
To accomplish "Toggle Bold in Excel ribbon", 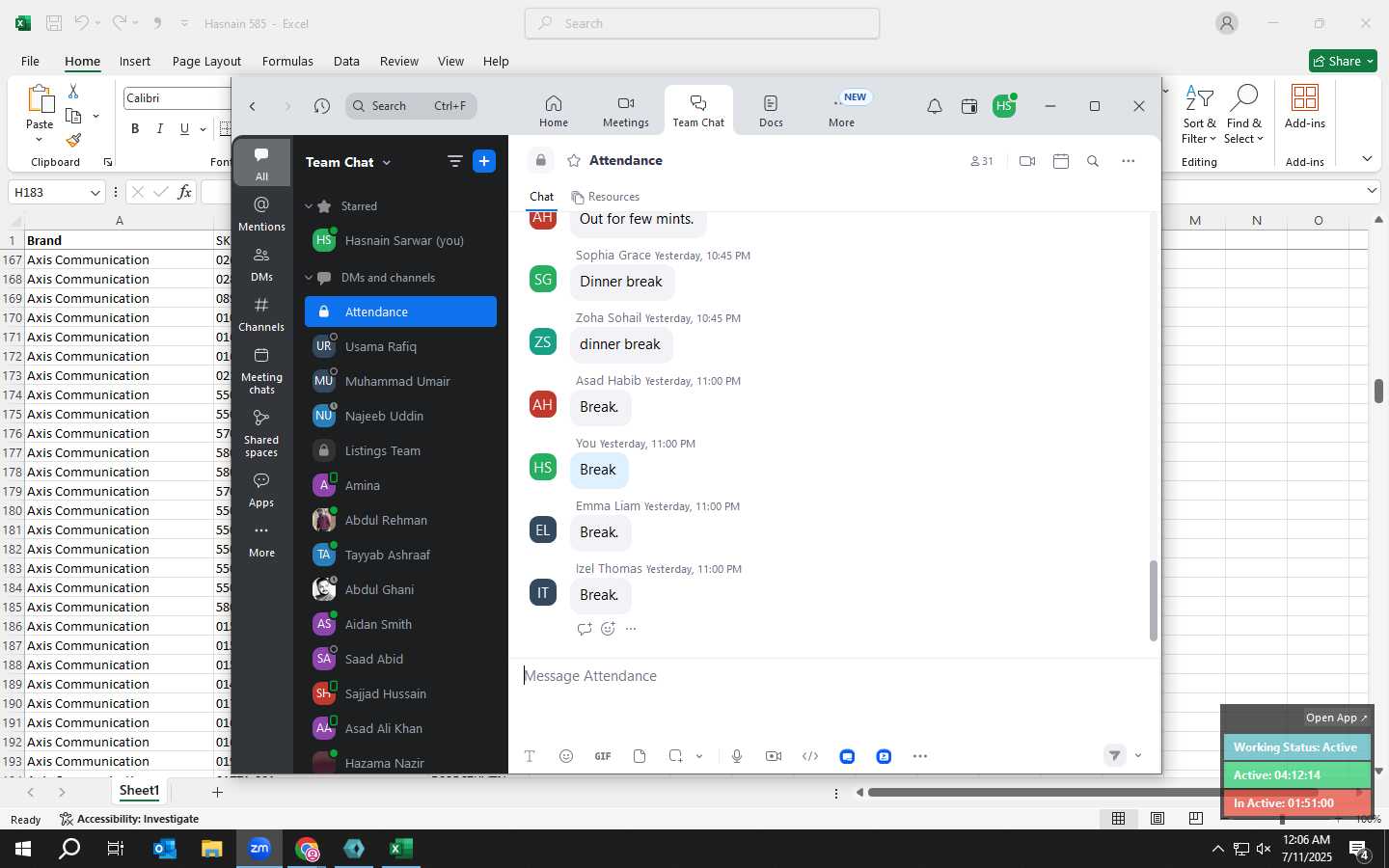I will 135,128.
